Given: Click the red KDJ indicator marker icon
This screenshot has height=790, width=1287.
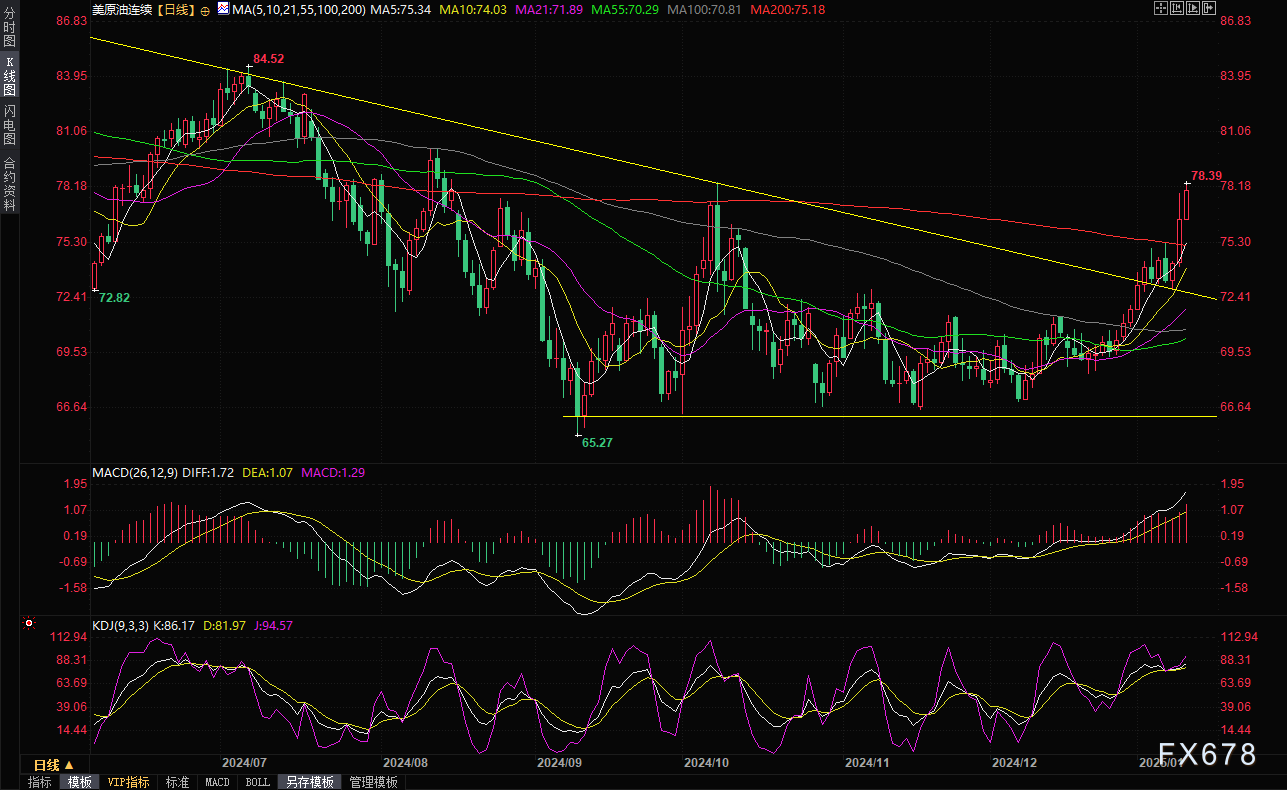Looking at the screenshot, I should point(29,624).
